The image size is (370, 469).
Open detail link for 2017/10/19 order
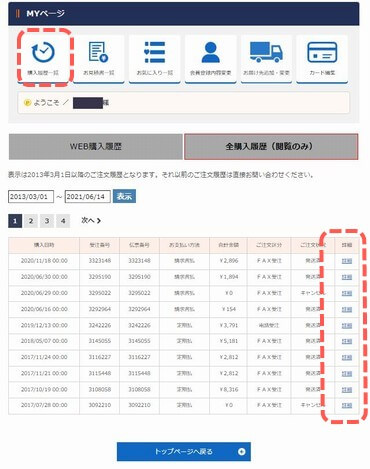tap(347, 389)
